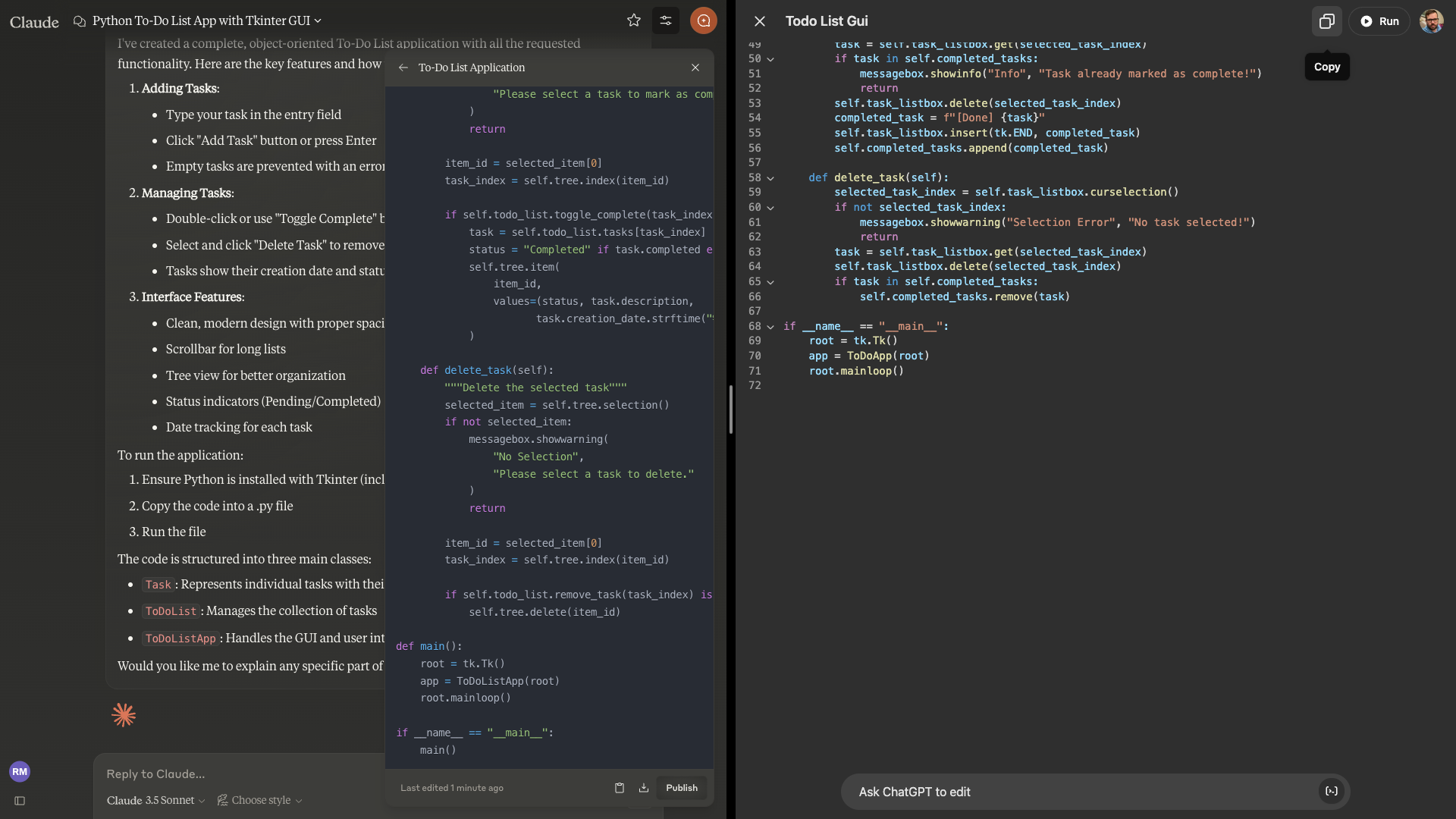1456x819 pixels.
Task: Run the Todo List Gui code
Action: point(1379,21)
